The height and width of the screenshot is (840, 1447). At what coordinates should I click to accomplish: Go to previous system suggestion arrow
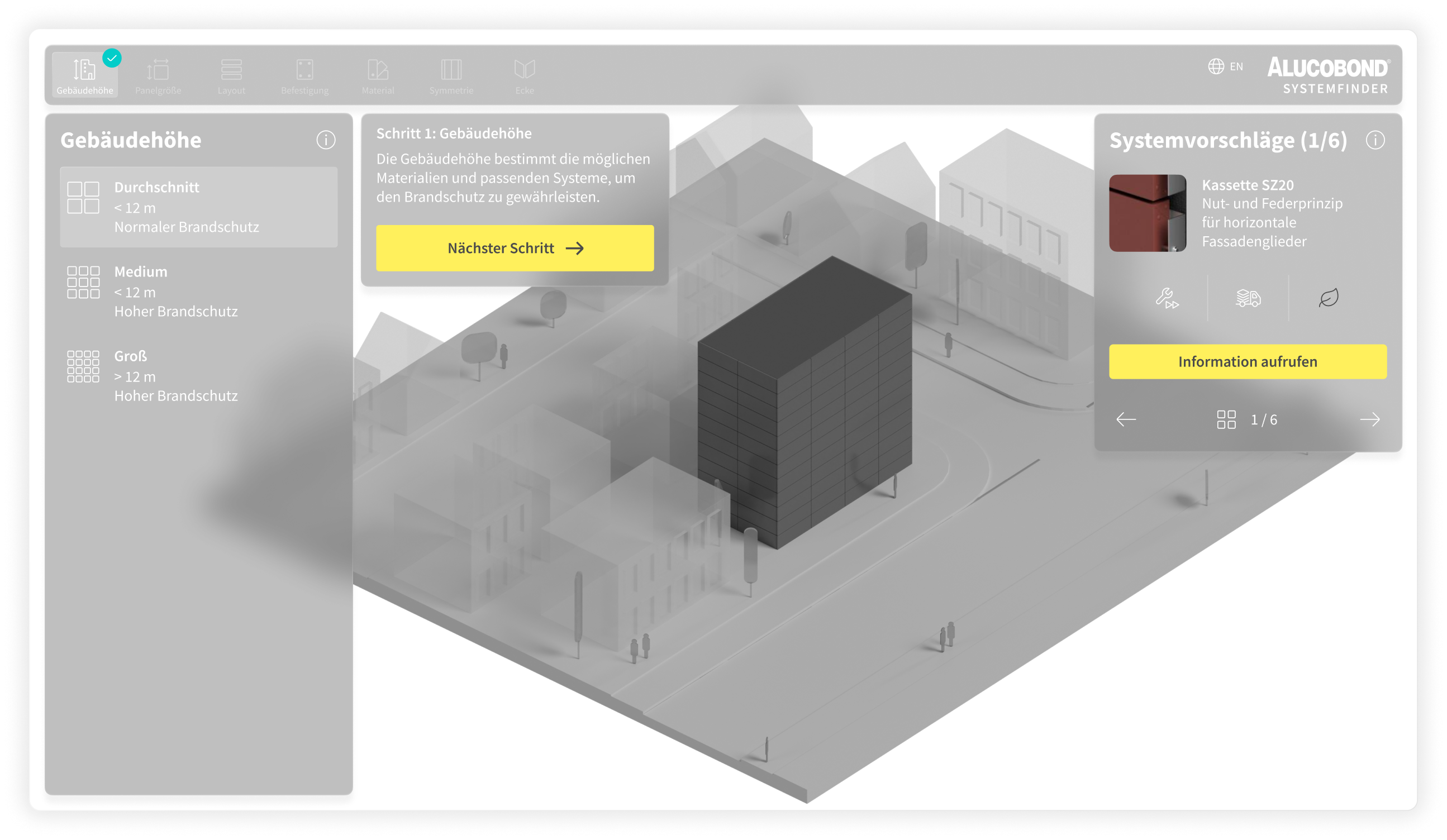click(1126, 419)
